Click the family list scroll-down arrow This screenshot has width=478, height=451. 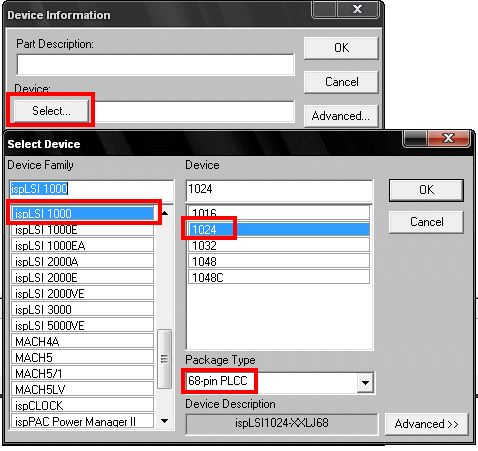[165, 421]
